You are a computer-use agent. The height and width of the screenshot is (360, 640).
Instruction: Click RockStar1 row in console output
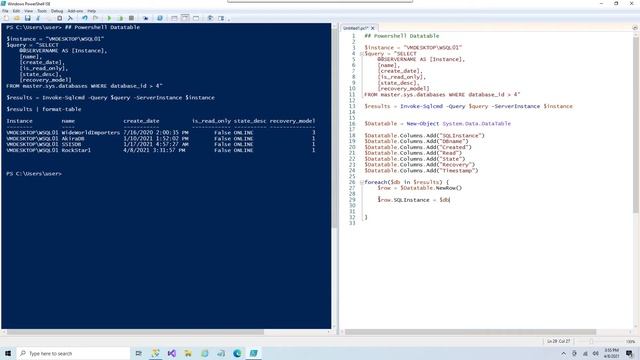[x=161, y=150]
